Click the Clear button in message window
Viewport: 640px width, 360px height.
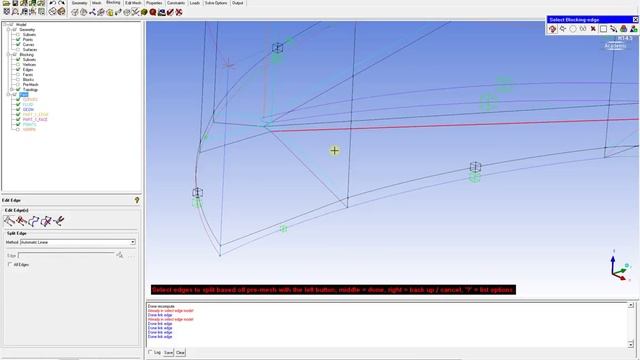coord(180,352)
